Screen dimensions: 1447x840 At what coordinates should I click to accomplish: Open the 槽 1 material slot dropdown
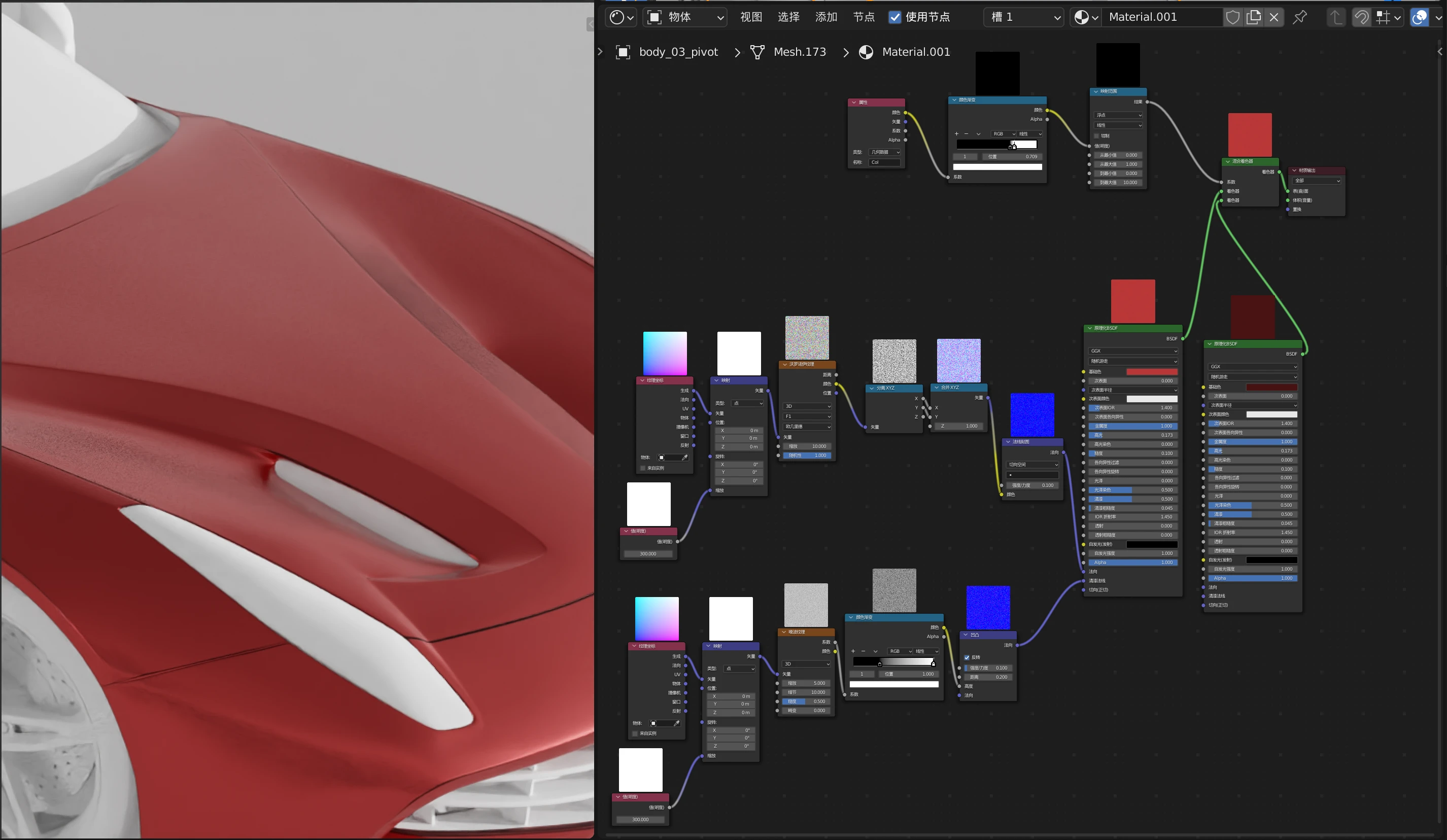(x=1025, y=17)
